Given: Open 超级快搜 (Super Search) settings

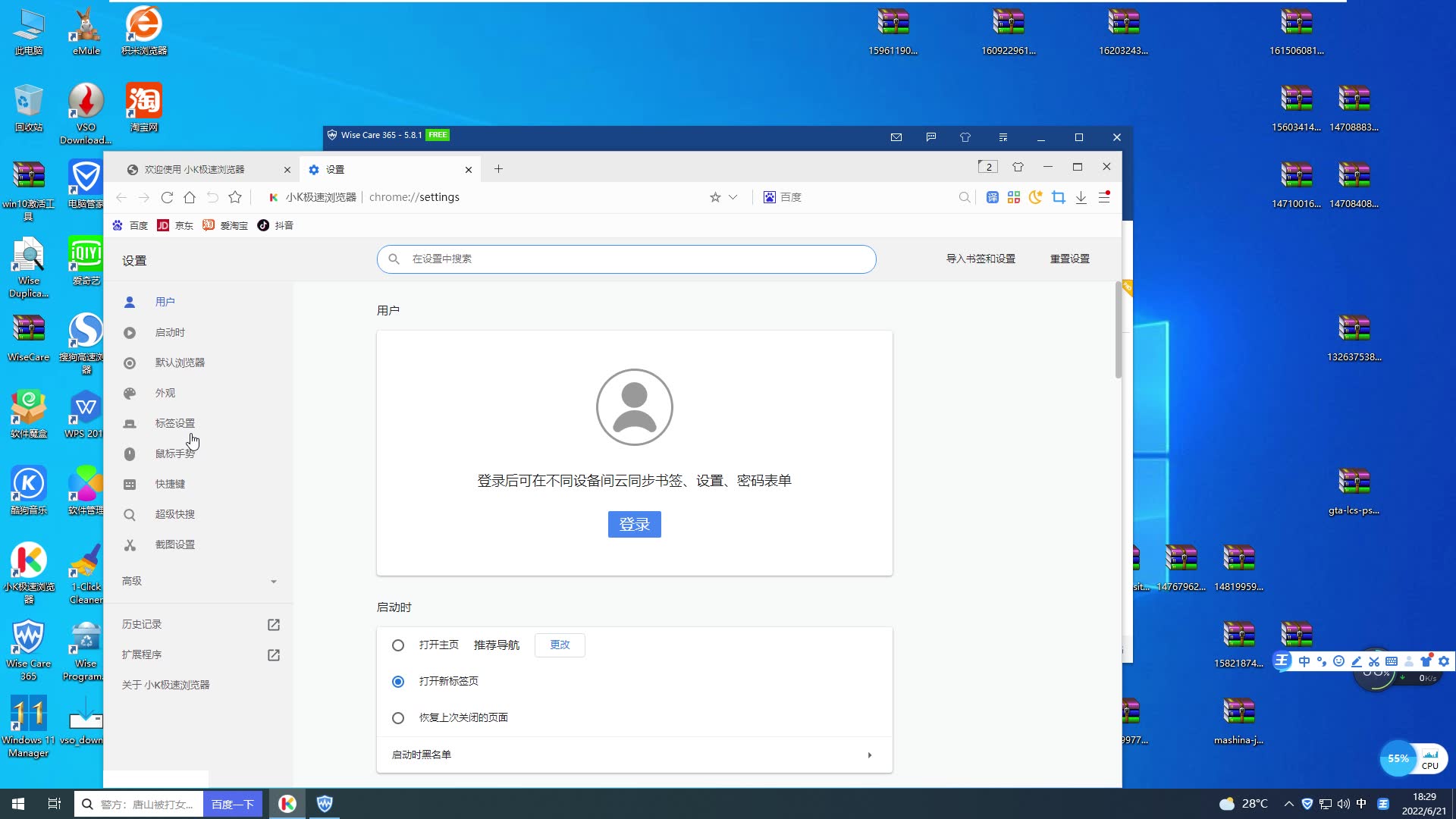Looking at the screenshot, I should click(x=175, y=513).
